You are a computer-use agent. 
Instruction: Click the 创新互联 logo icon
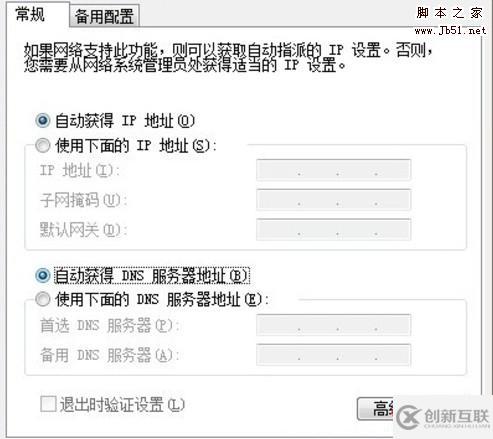point(408,417)
